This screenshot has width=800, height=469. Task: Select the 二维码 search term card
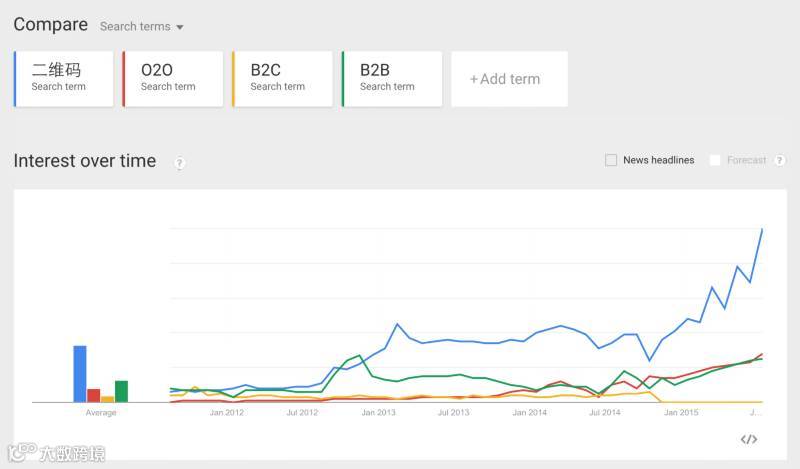tap(64, 78)
